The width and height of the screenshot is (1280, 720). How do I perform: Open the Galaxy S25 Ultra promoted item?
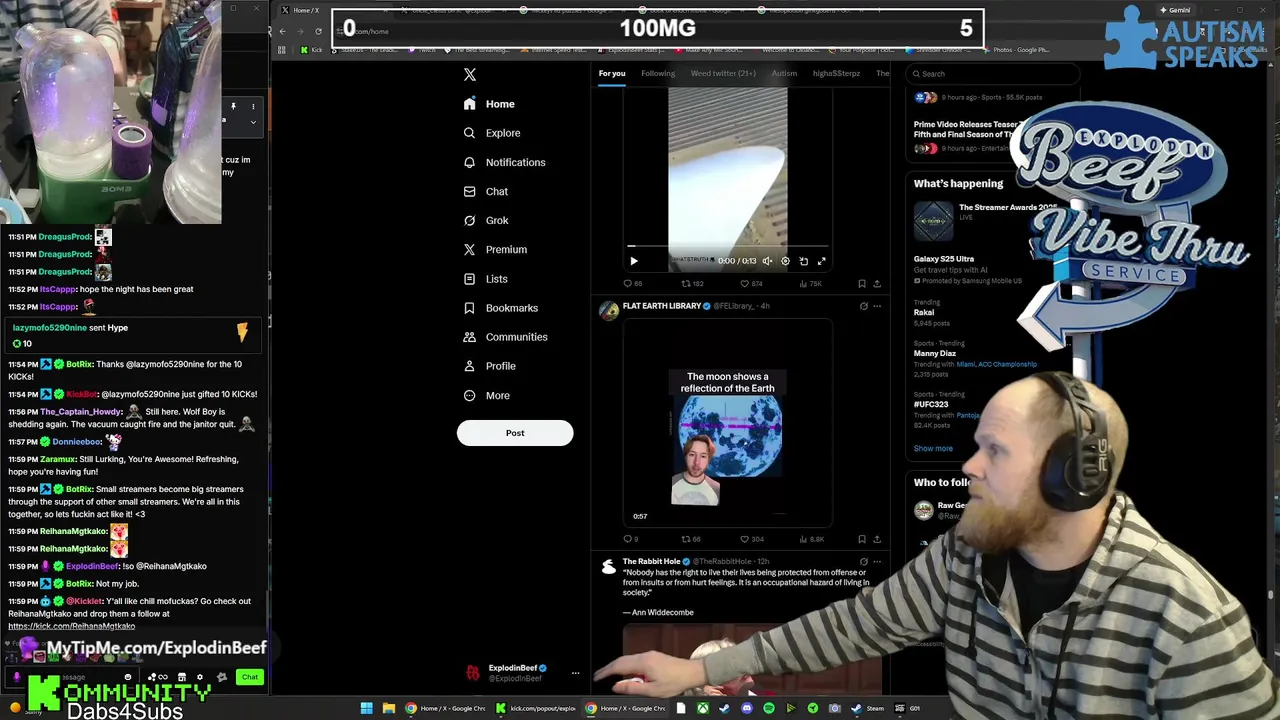pyautogui.click(x=943, y=259)
